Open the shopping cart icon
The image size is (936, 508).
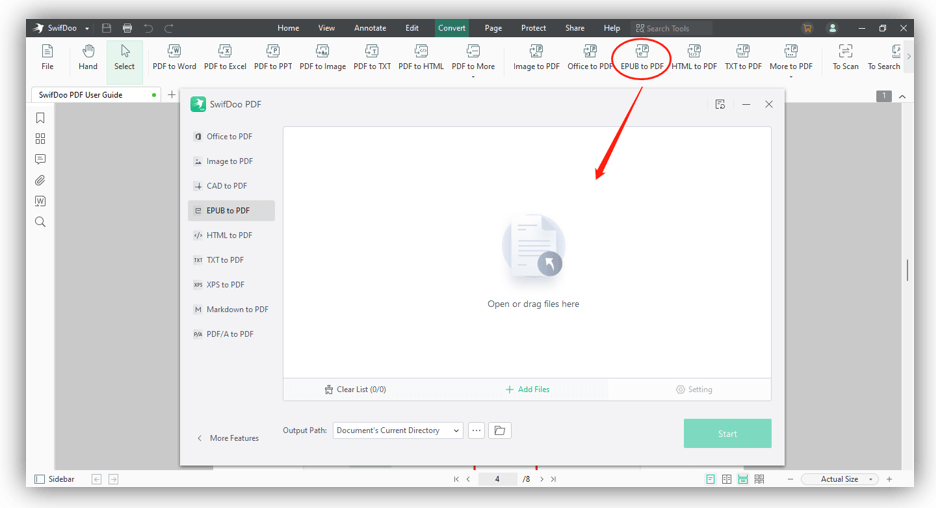coord(807,28)
